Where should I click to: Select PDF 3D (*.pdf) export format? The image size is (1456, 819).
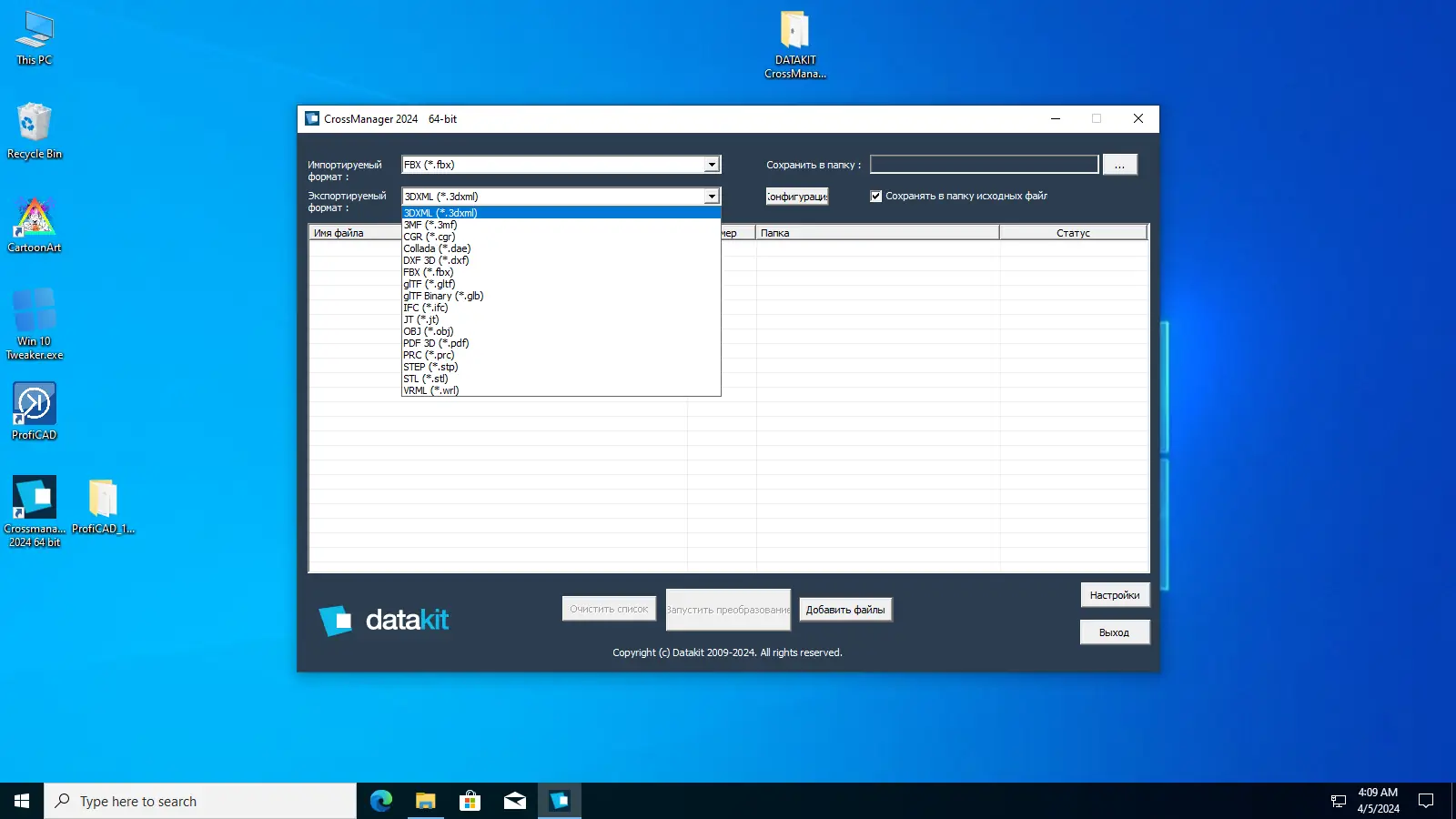tap(561, 343)
